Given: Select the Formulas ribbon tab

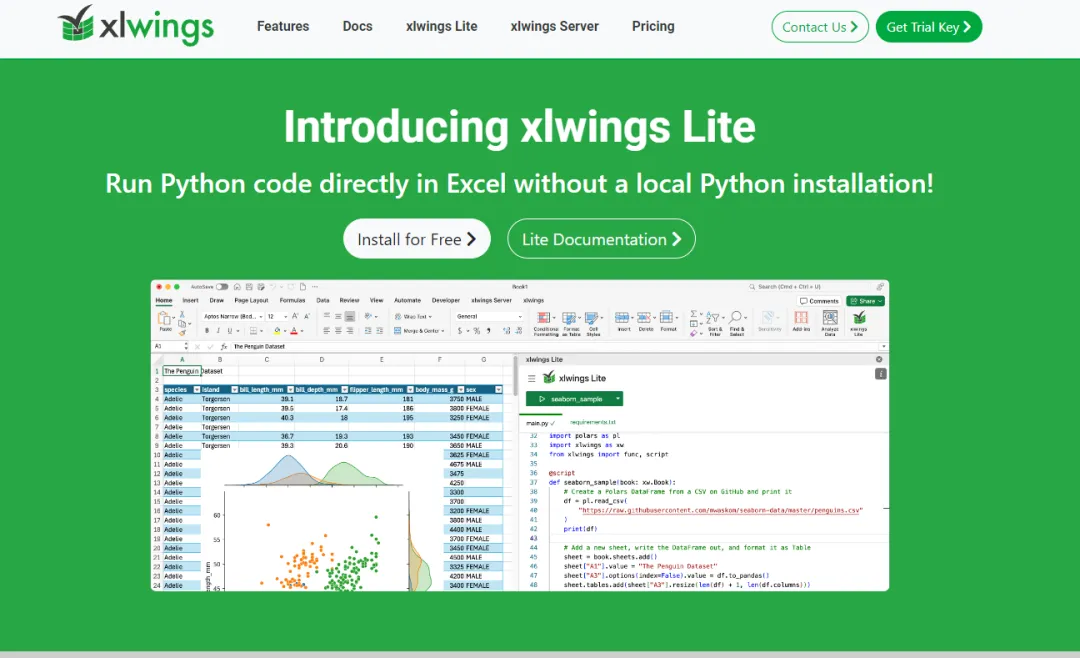Looking at the screenshot, I should click(292, 300).
